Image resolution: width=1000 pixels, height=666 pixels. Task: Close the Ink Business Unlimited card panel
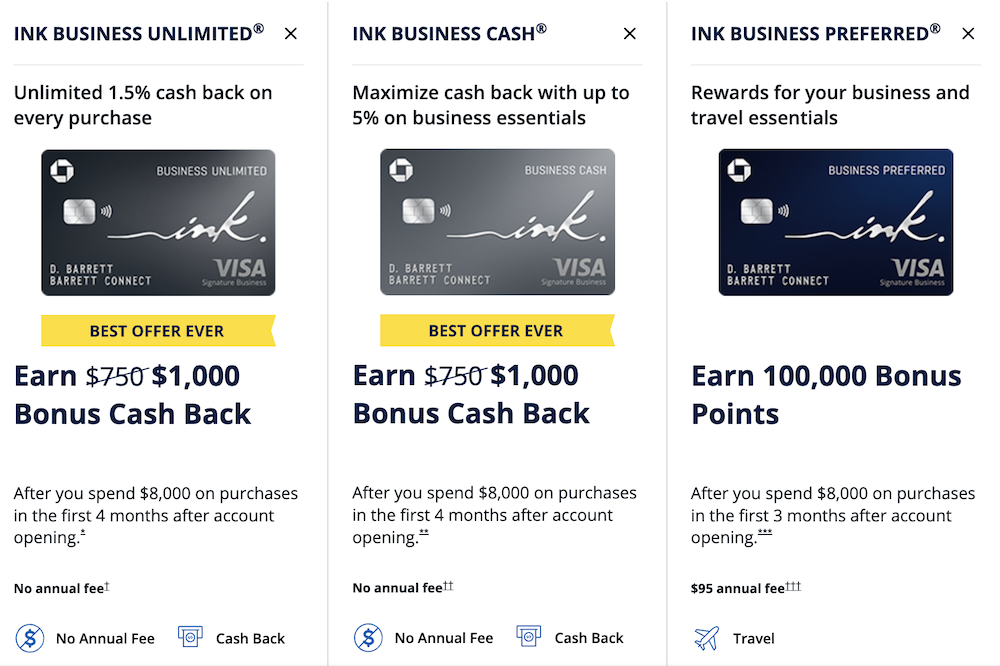291,34
